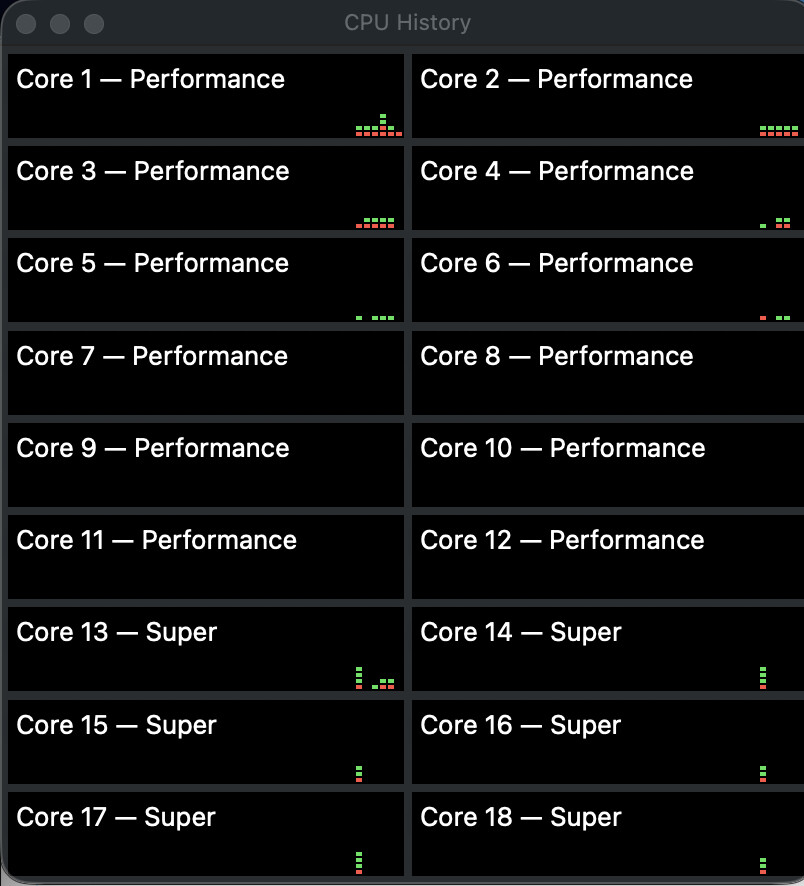Select the Core 8 Performance panel

click(x=608, y=373)
